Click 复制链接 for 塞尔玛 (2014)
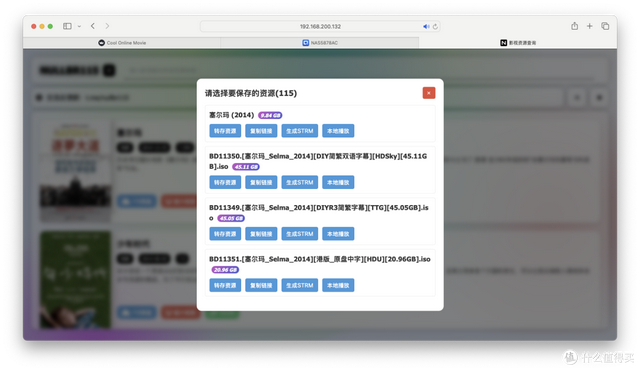The image size is (640, 371). pyautogui.click(x=261, y=131)
